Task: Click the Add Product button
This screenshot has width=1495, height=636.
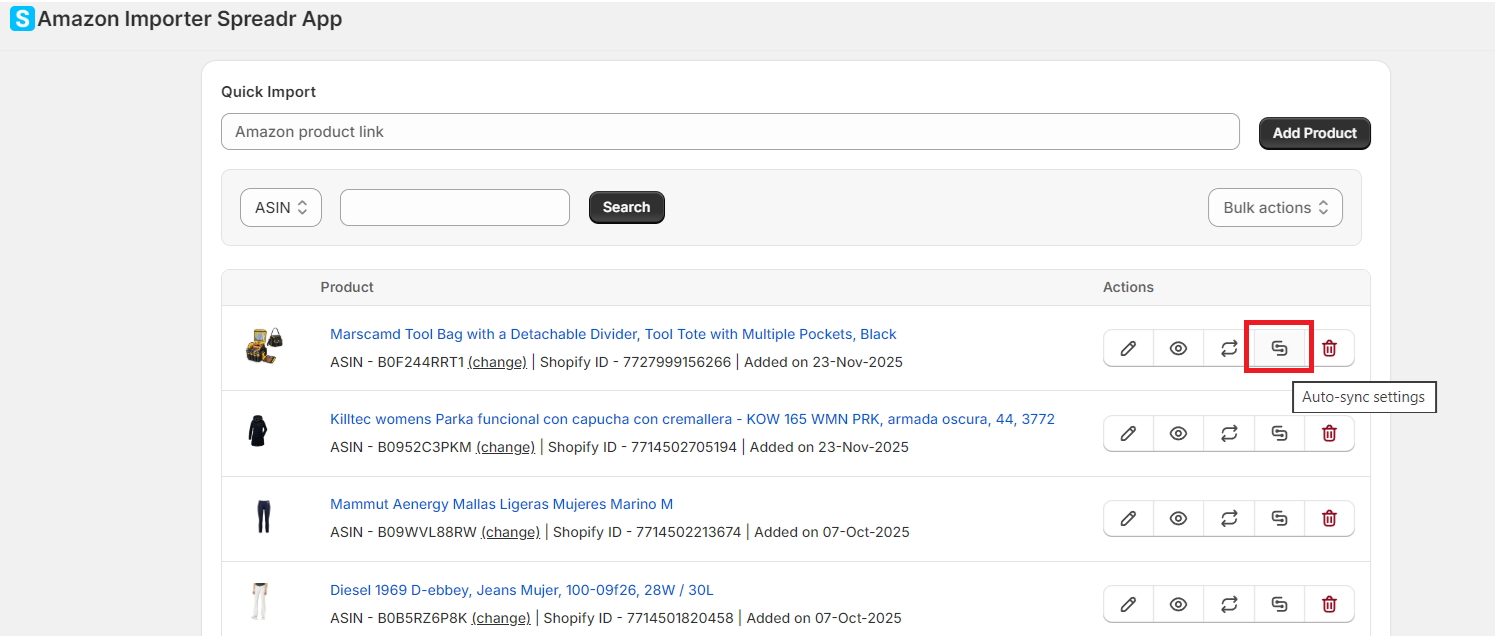Action: [1314, 133]
